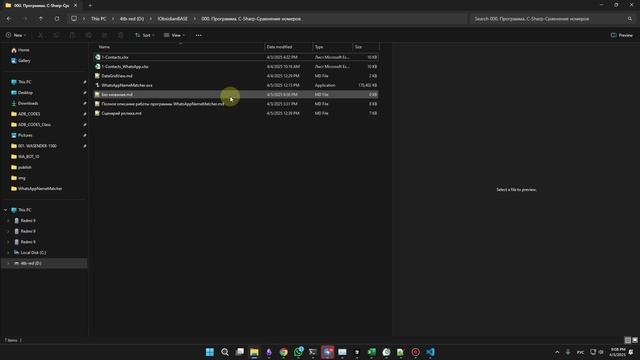
Task: Click the monitor icon in the address bar
Action: click(x=74, y=19)
